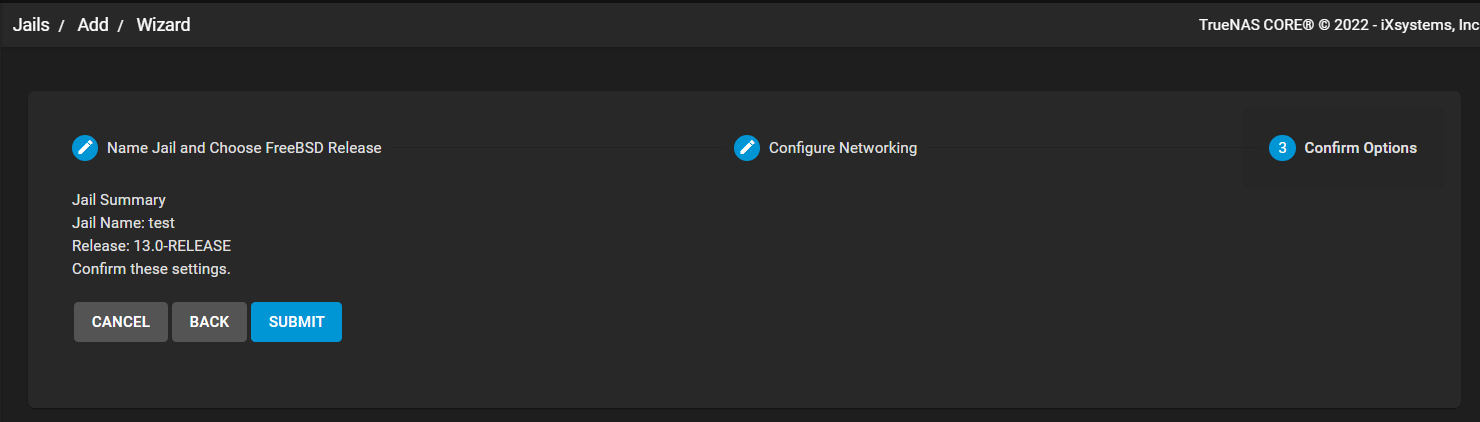Click the pencil icon beside Configure Networking
Screen dimensions: 1480x422
click(747, 148)
